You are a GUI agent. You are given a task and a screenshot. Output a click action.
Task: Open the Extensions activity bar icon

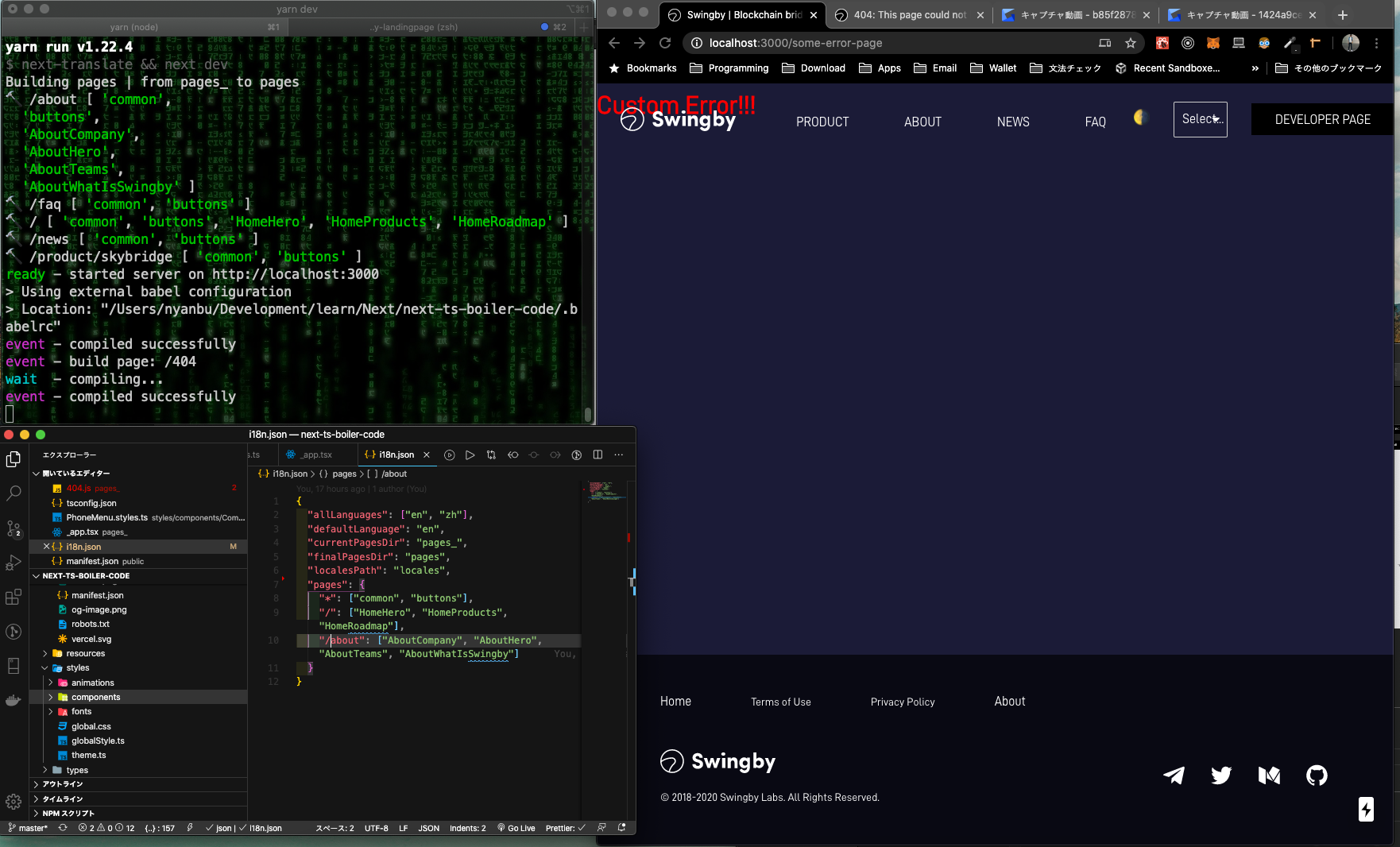[x=14, y=598]
